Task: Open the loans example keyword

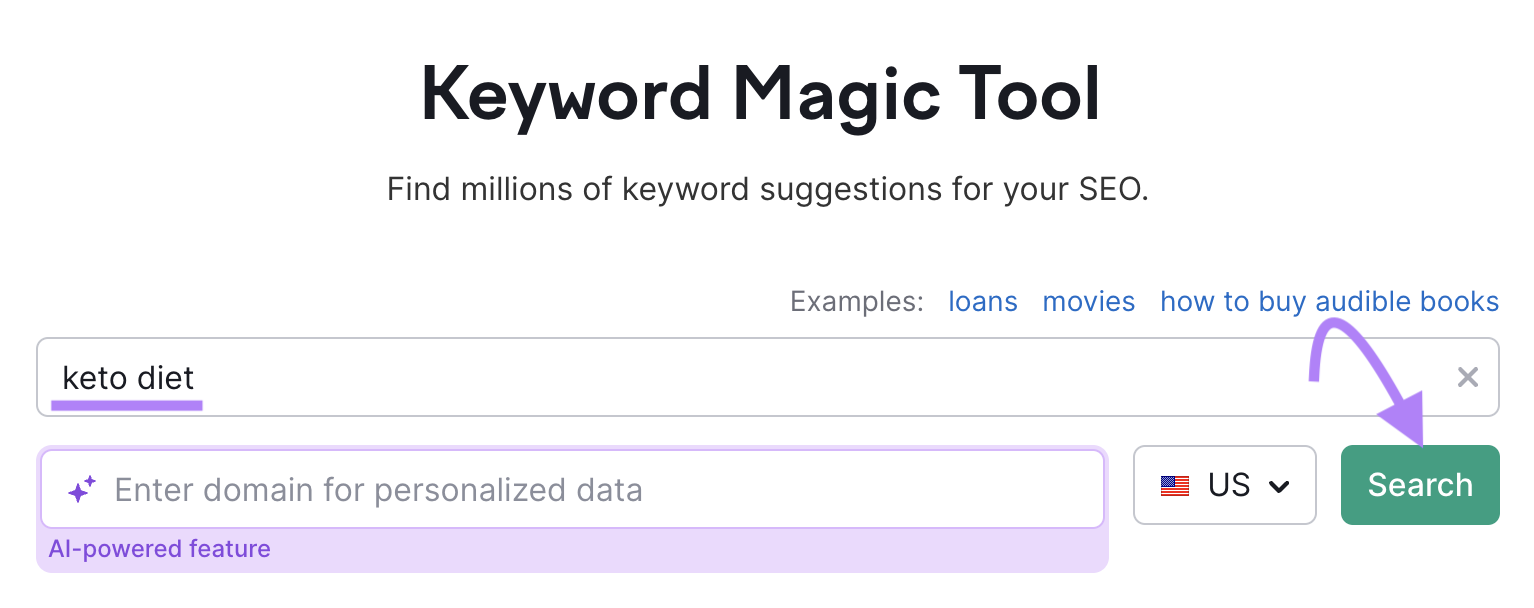Action: [x=982, y=301]
